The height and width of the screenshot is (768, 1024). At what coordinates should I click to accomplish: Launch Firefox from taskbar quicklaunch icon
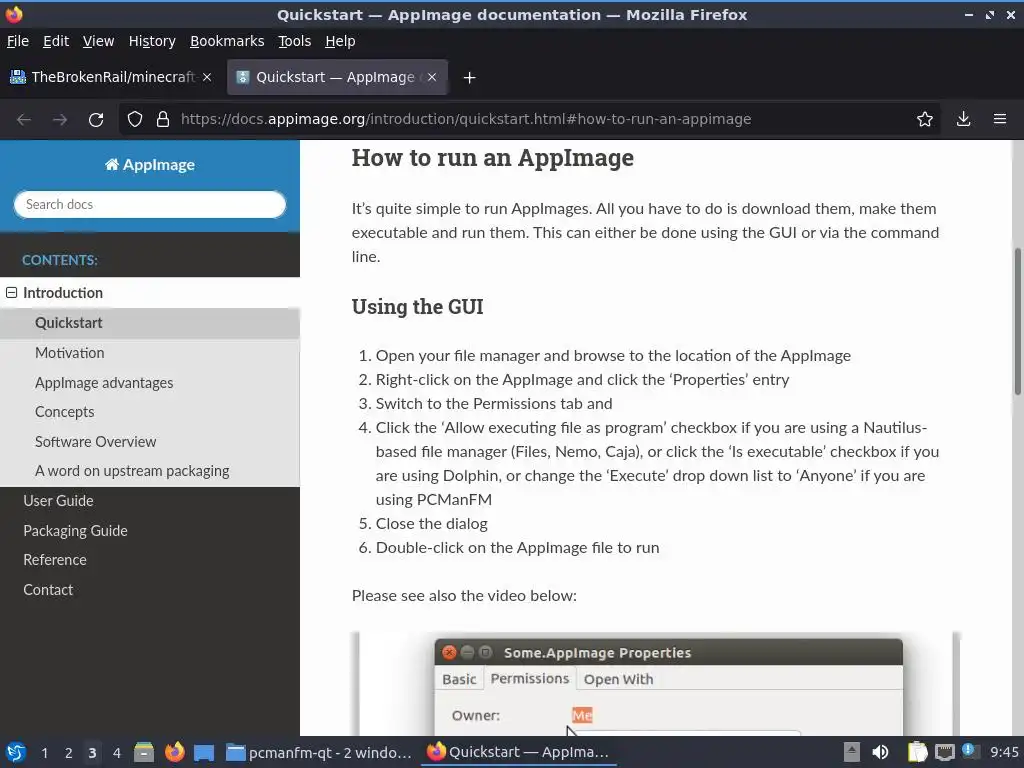pyautogui.click(x=174, y=752)
